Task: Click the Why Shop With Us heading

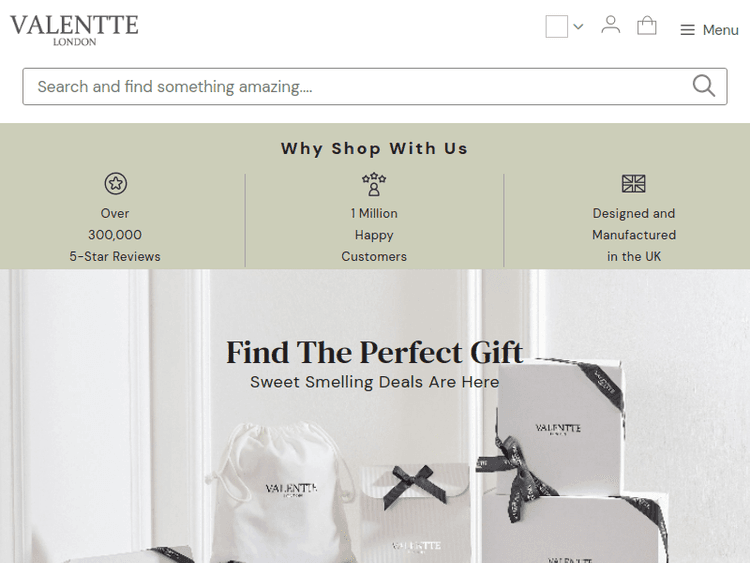Action: (x=374, y=149)
